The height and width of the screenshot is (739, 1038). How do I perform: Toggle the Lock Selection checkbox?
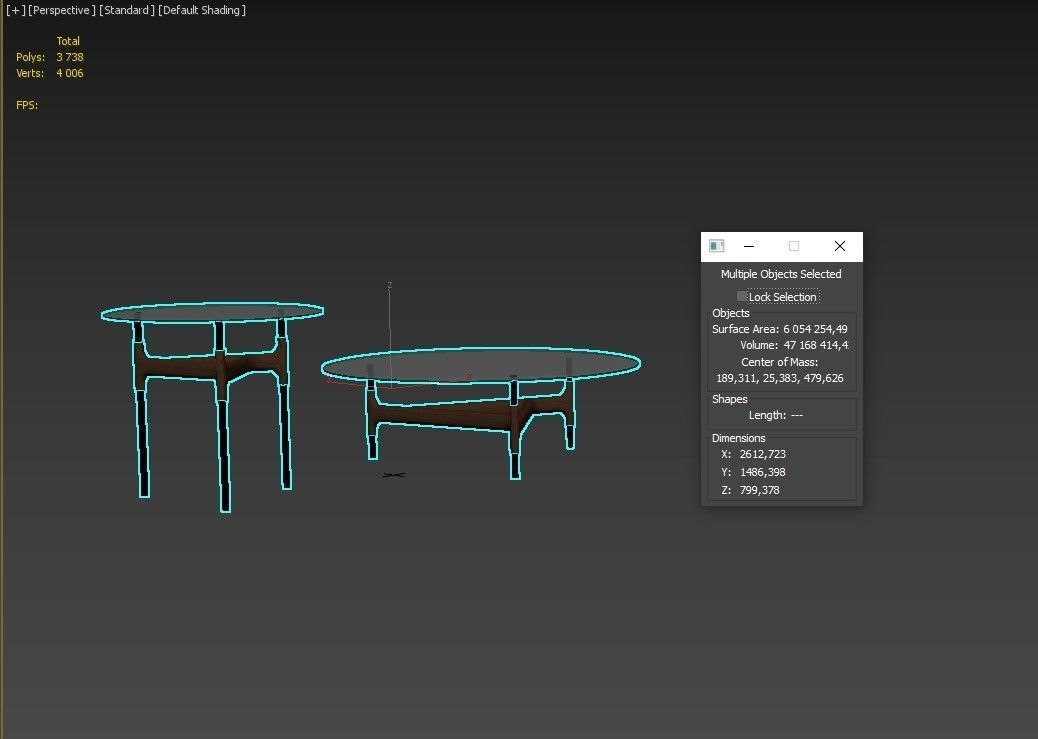tap(742, 296)
